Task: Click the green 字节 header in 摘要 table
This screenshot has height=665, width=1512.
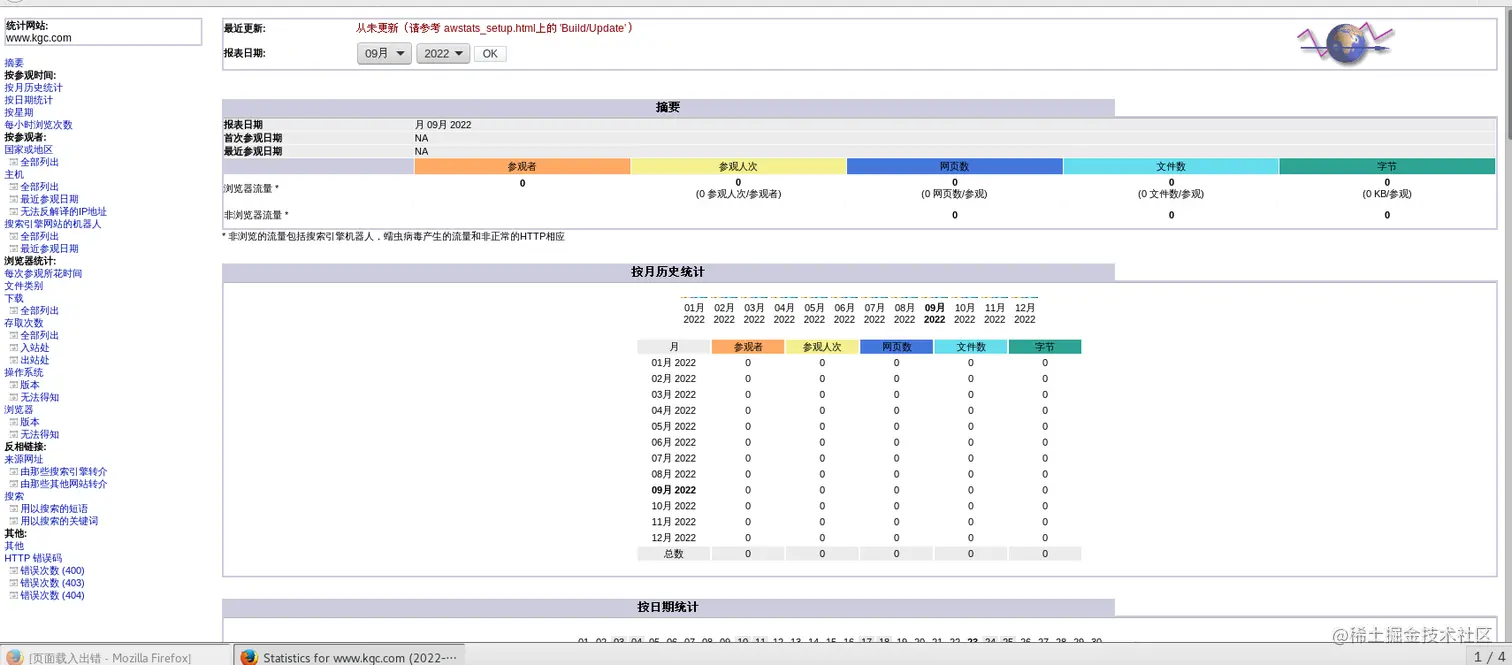Action: [x=1387, y=166]
